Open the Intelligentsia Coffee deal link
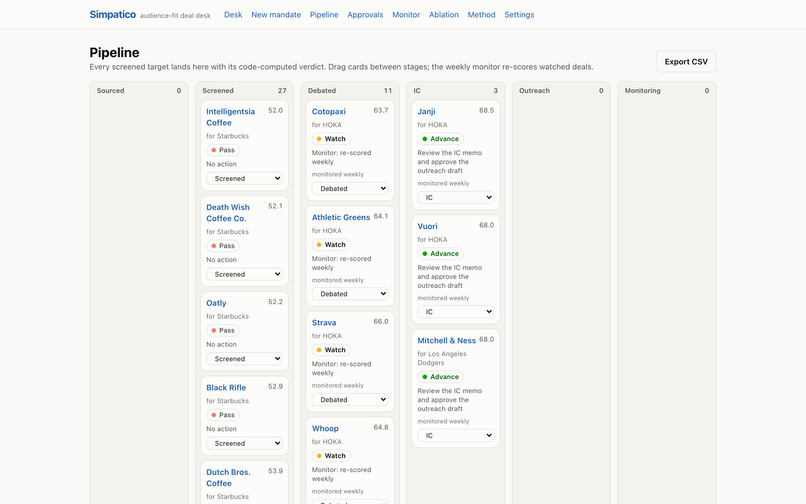806x504 pixels. [x=230, y=117]
